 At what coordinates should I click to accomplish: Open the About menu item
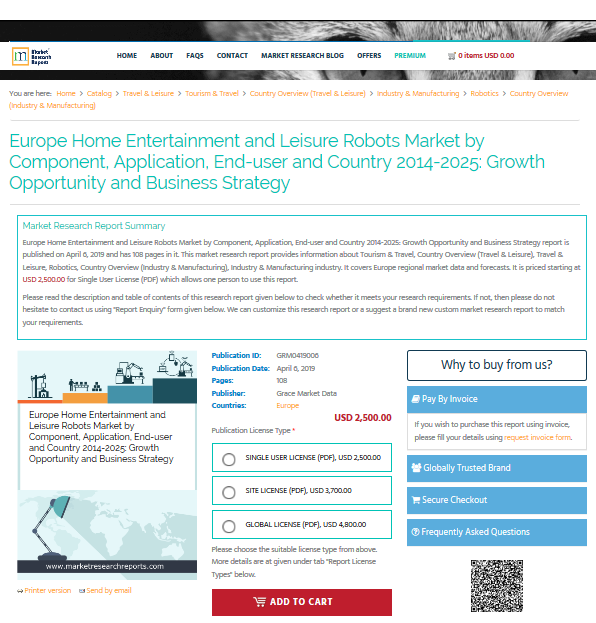click(x=161, y=56)
